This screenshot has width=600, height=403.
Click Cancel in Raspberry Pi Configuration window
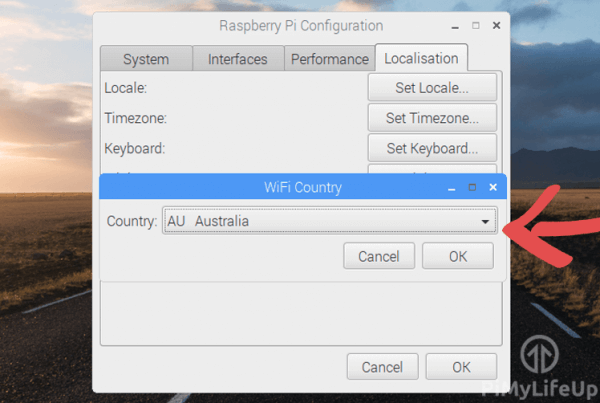[x=382, y=367]
